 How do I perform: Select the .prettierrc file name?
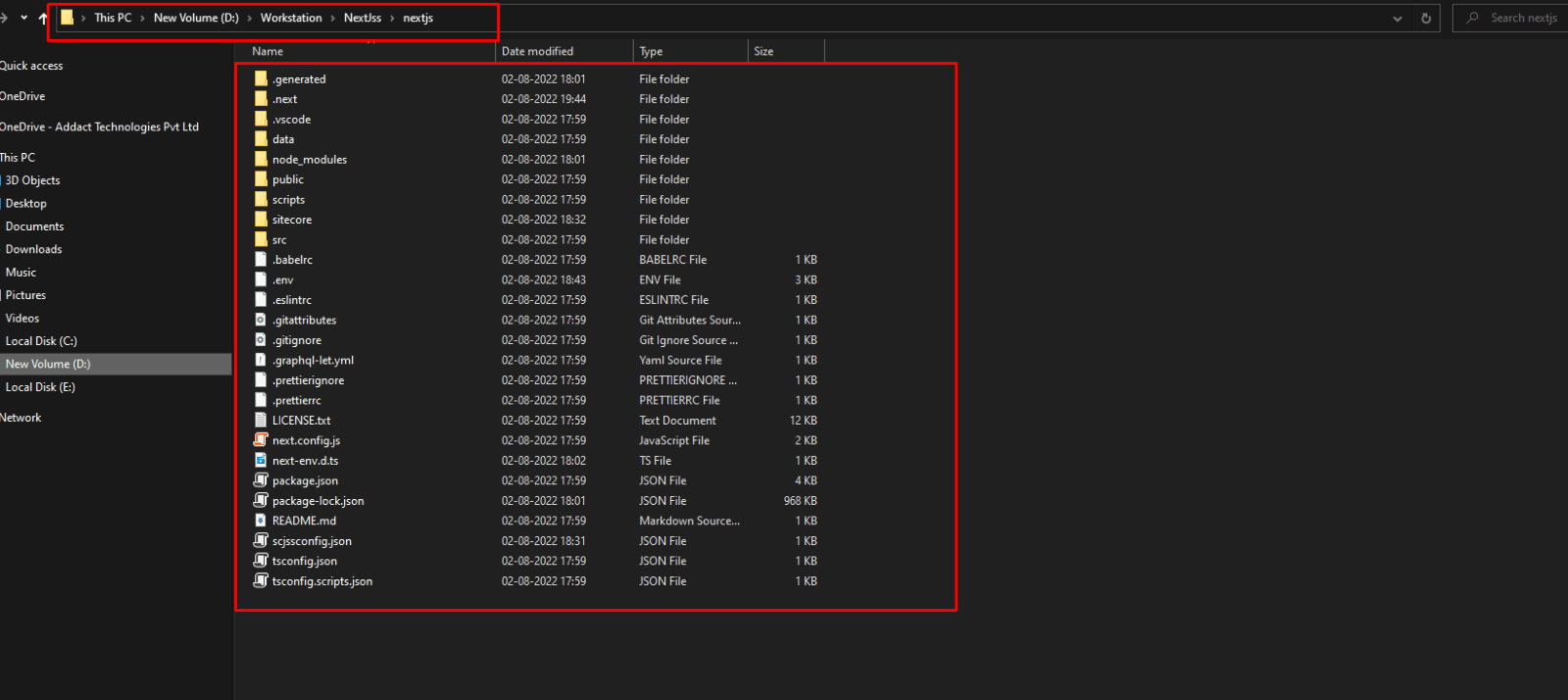point(296,400)
